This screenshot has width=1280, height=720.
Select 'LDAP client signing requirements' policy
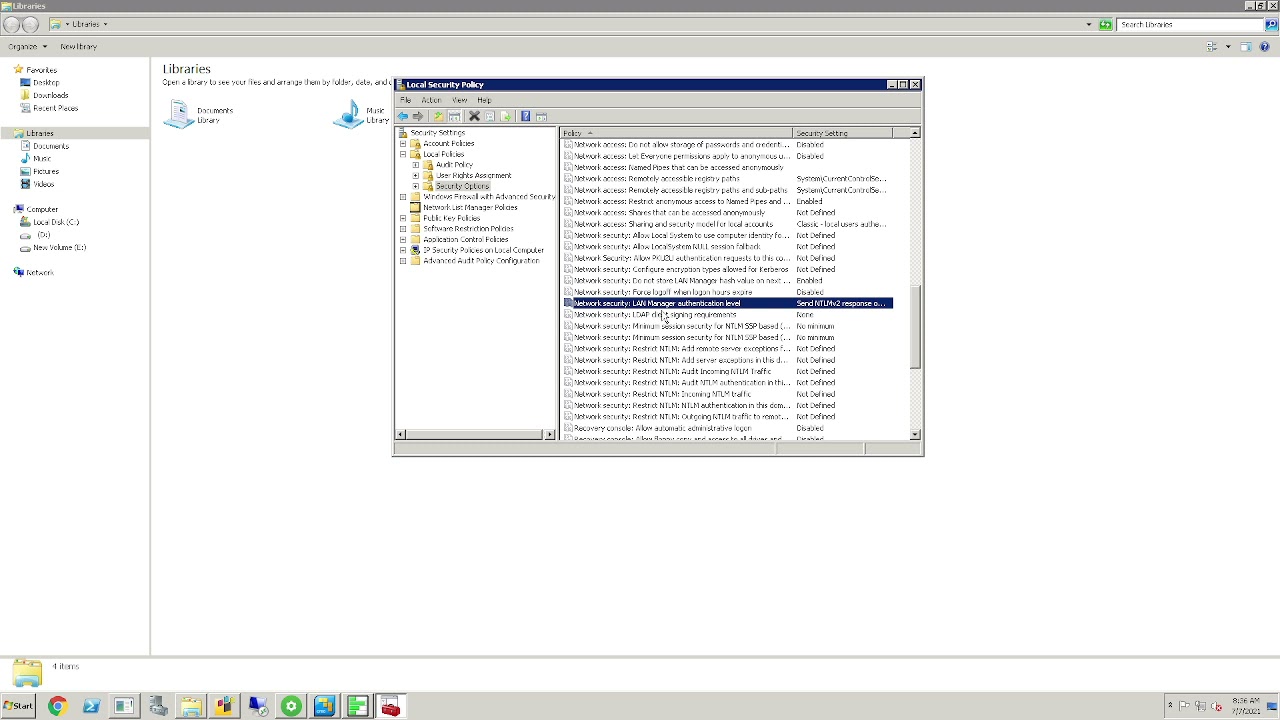click(x=727, y=315)
